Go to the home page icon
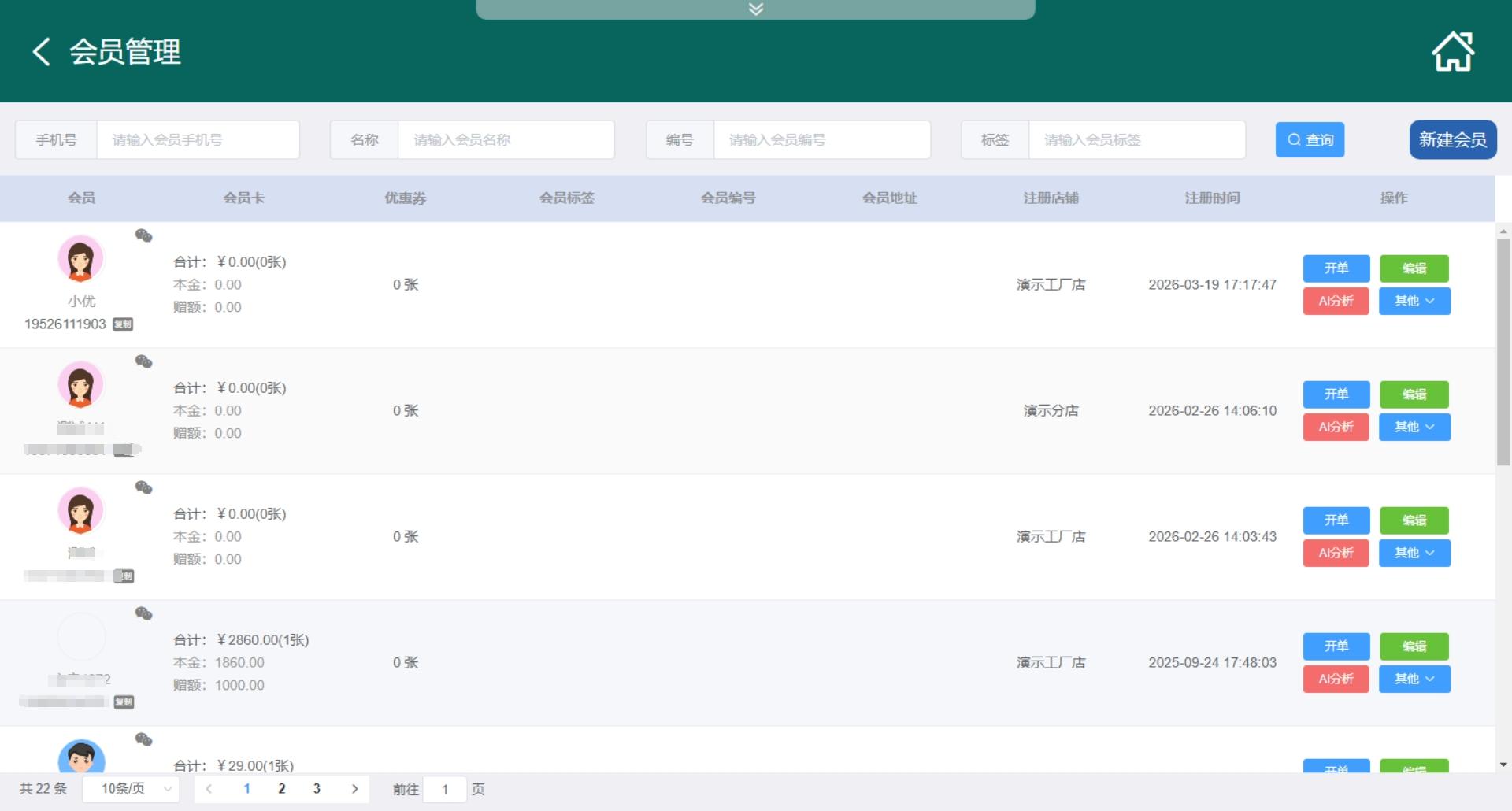1512x811 pixels. pyautogui.click(x=1452, y=52)
